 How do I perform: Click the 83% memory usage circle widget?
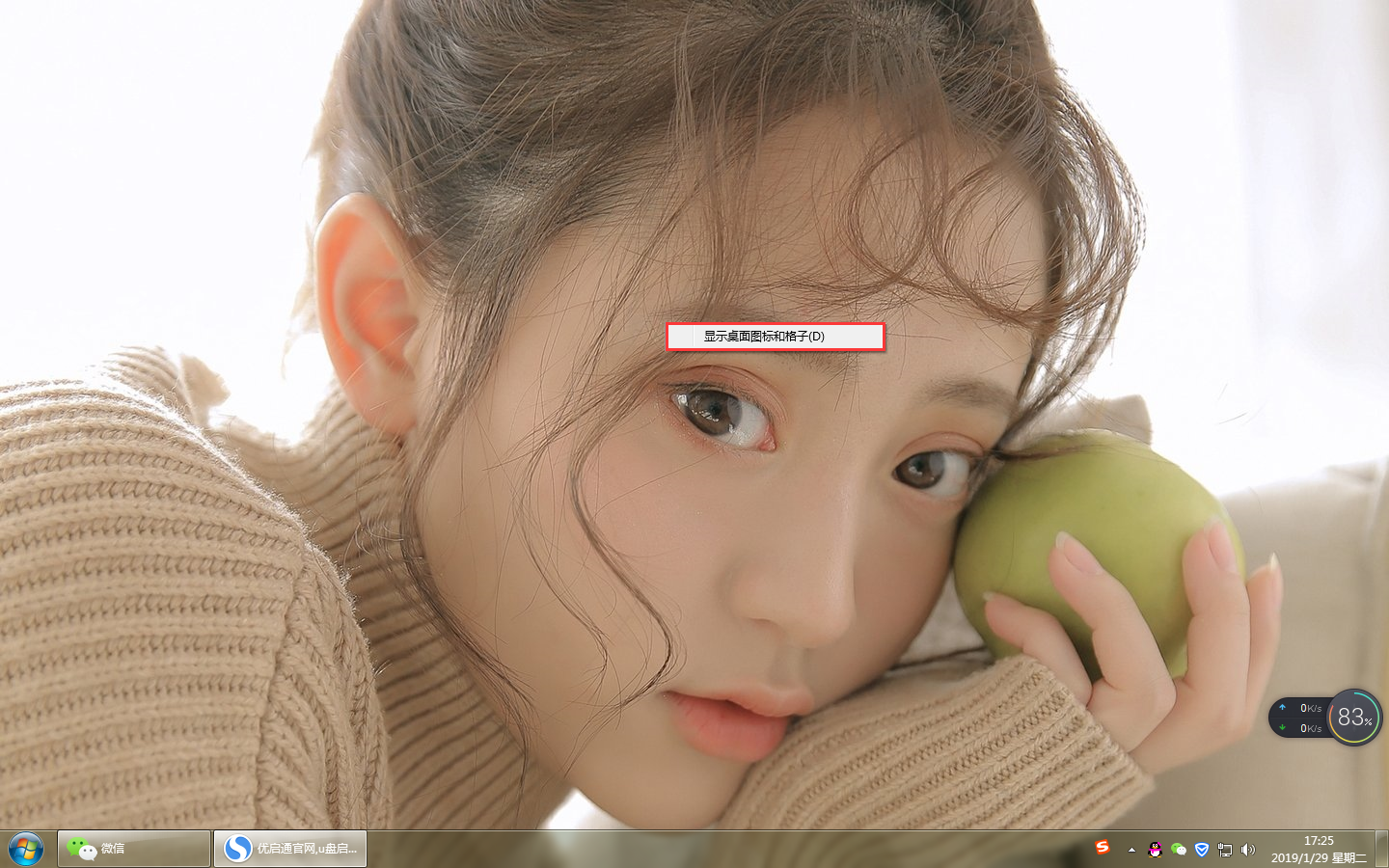click(x=1354, y=718)
